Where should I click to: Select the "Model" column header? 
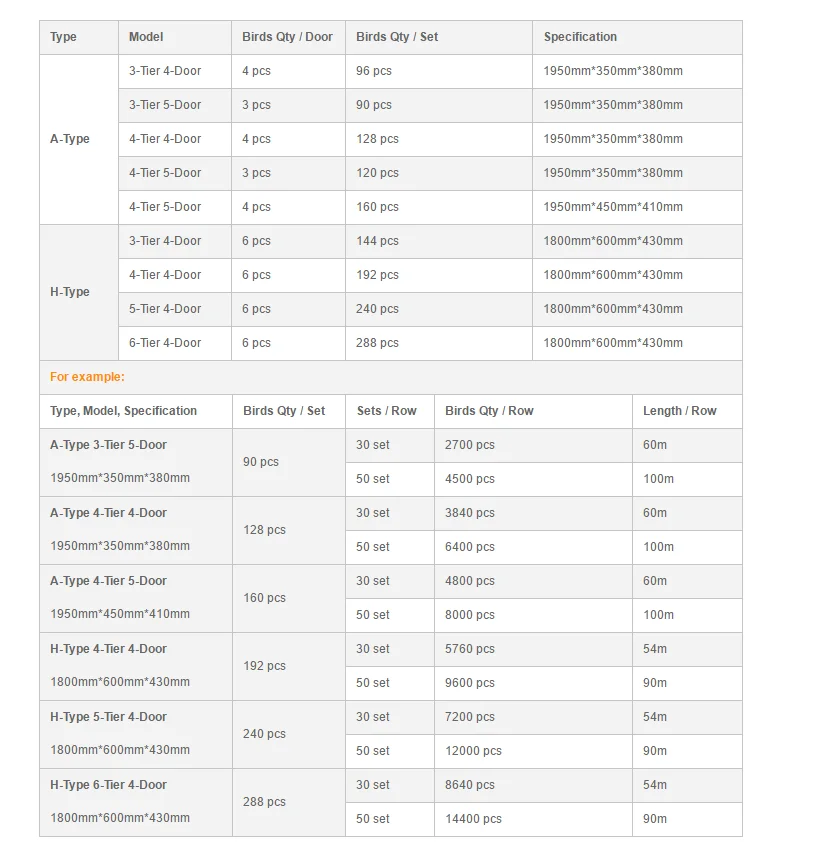[x=146, y=37]
